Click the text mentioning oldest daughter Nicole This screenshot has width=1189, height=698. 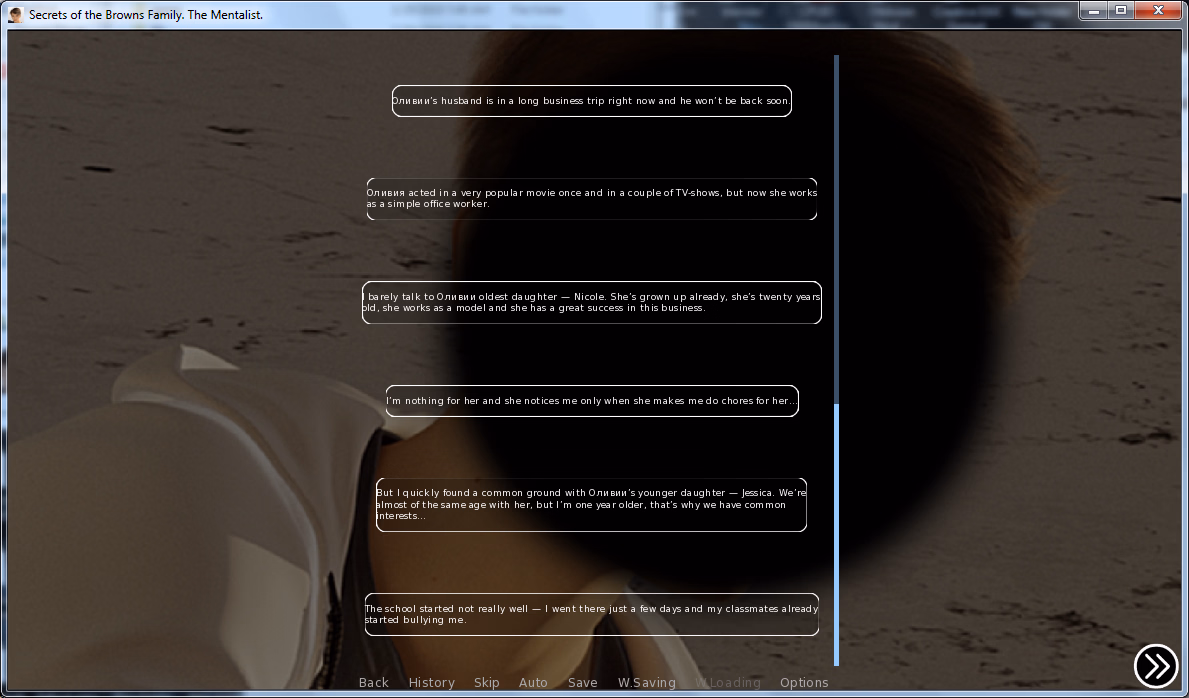click(x=591, y=303)
